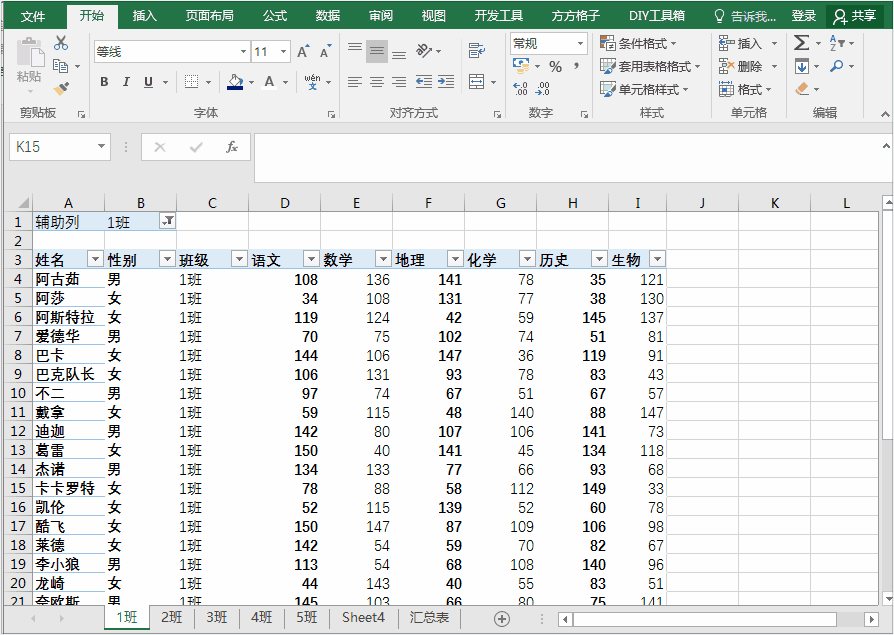Open the number format 常规 dropdown

point(580,43)
